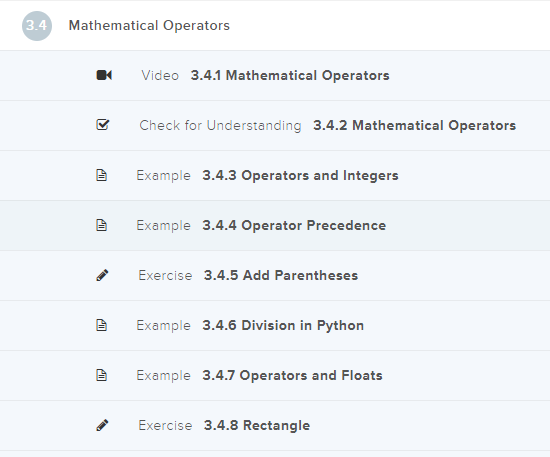Click the 3.4 module number circle badge

click(37, 26)
